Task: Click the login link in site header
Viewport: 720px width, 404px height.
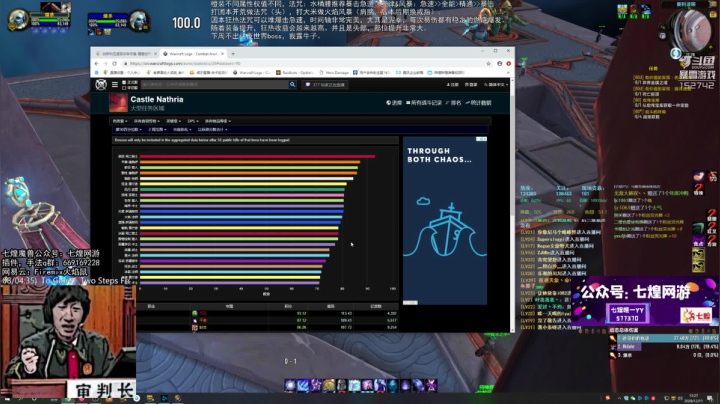Action: (x=471, y=84)
